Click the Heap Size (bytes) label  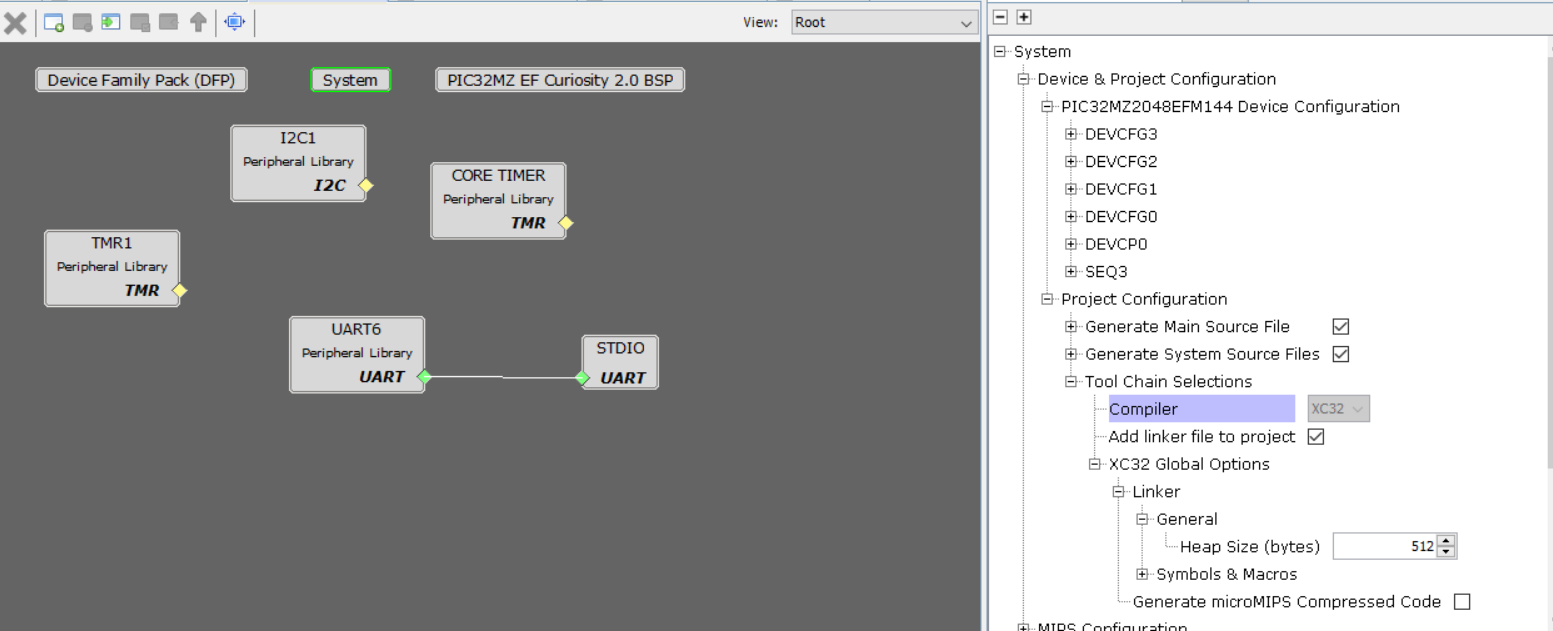(x=1250, y=547)
